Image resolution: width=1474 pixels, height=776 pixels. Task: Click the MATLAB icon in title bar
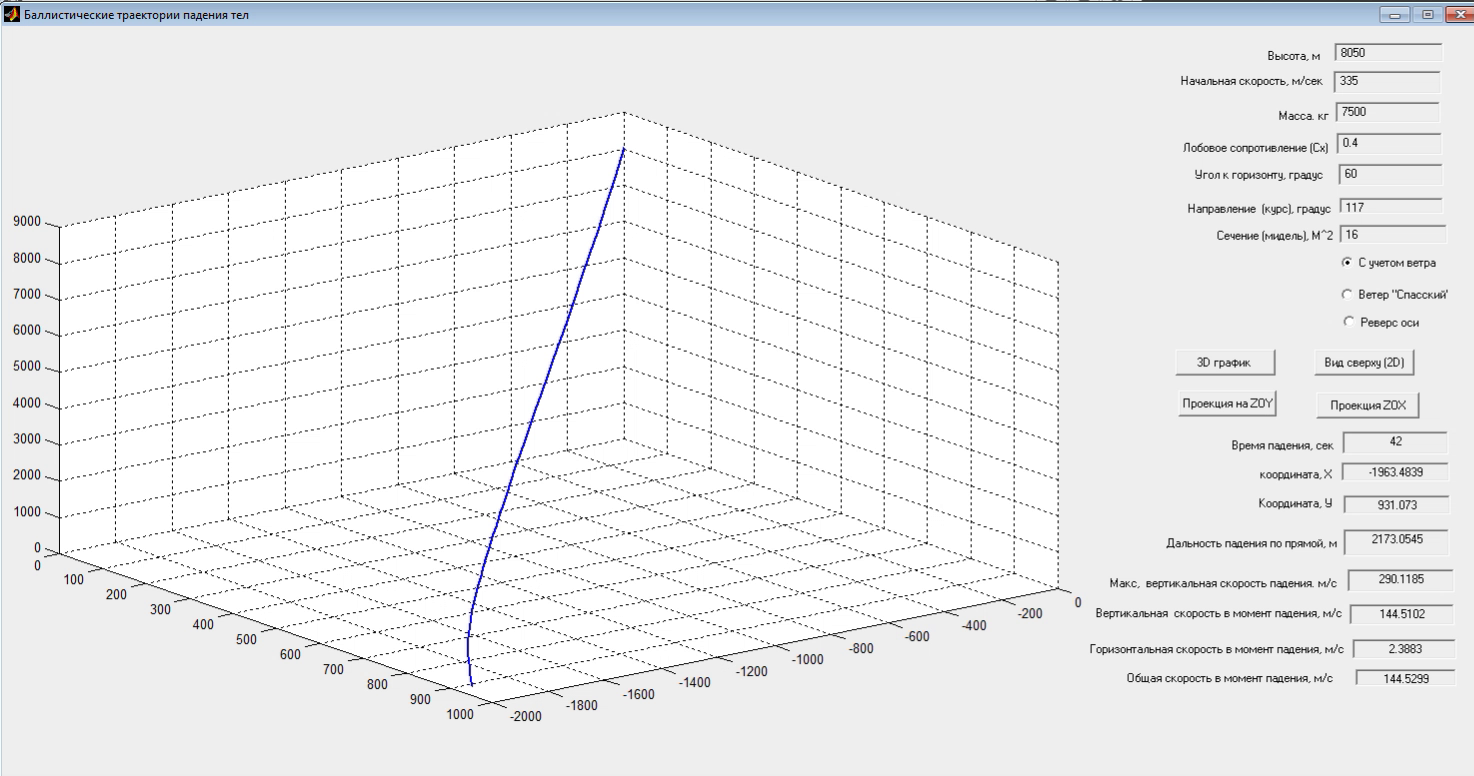coord(12,15)
